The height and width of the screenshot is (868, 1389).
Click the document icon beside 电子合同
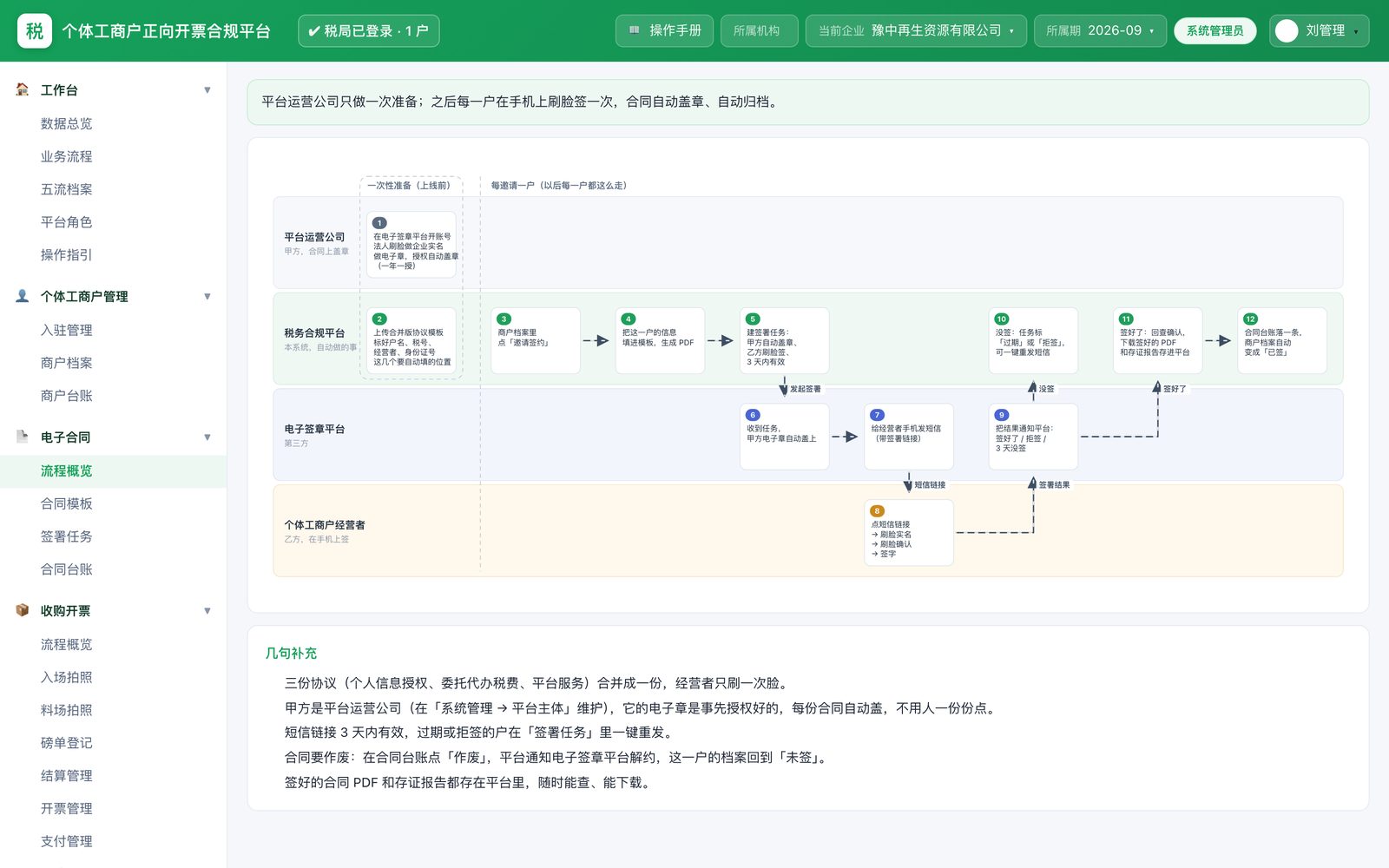click(x=23, y=437)
